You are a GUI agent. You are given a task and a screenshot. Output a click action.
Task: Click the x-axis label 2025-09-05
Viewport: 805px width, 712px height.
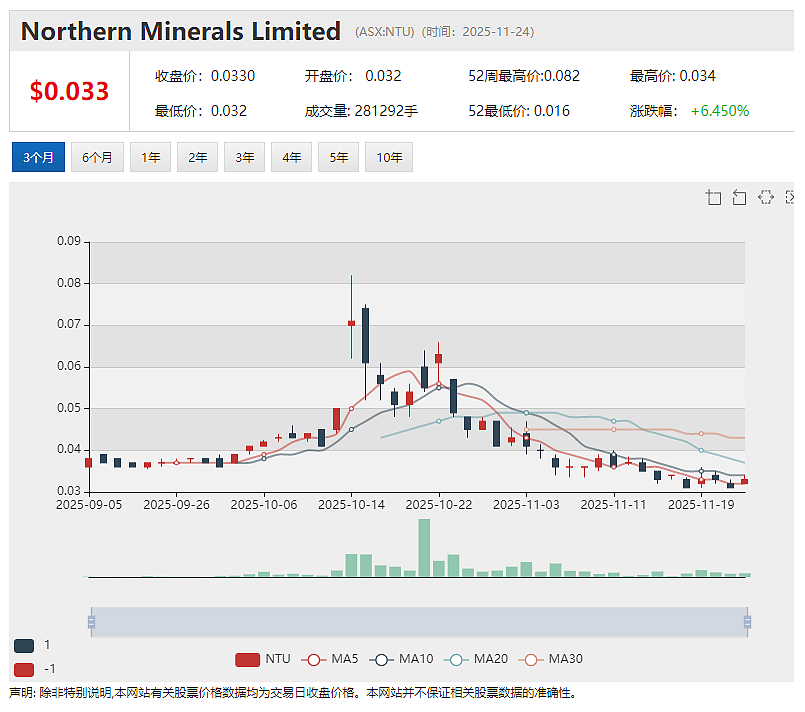tap(89, 505)
